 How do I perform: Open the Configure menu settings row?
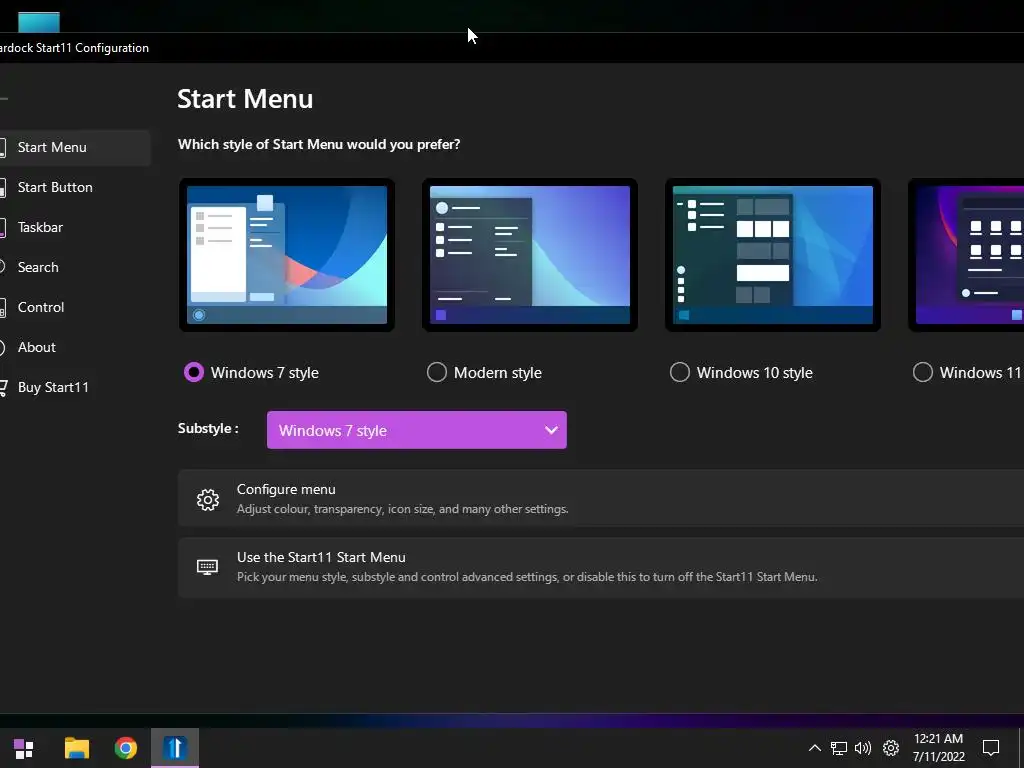click(x=601, y=498)
